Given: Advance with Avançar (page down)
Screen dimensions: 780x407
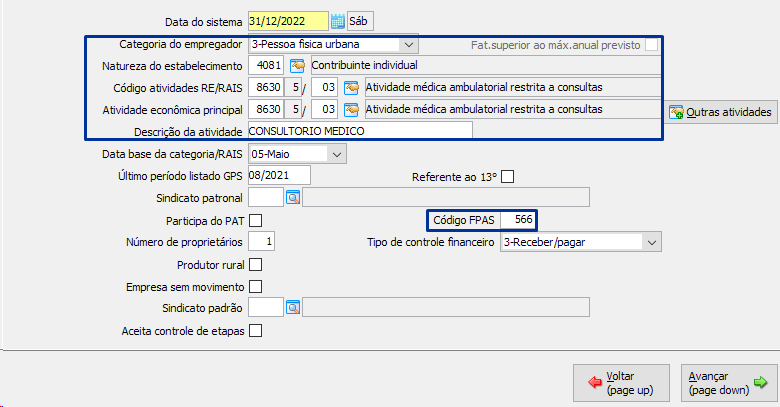Looking at the screenshot, I should point(729,383).
